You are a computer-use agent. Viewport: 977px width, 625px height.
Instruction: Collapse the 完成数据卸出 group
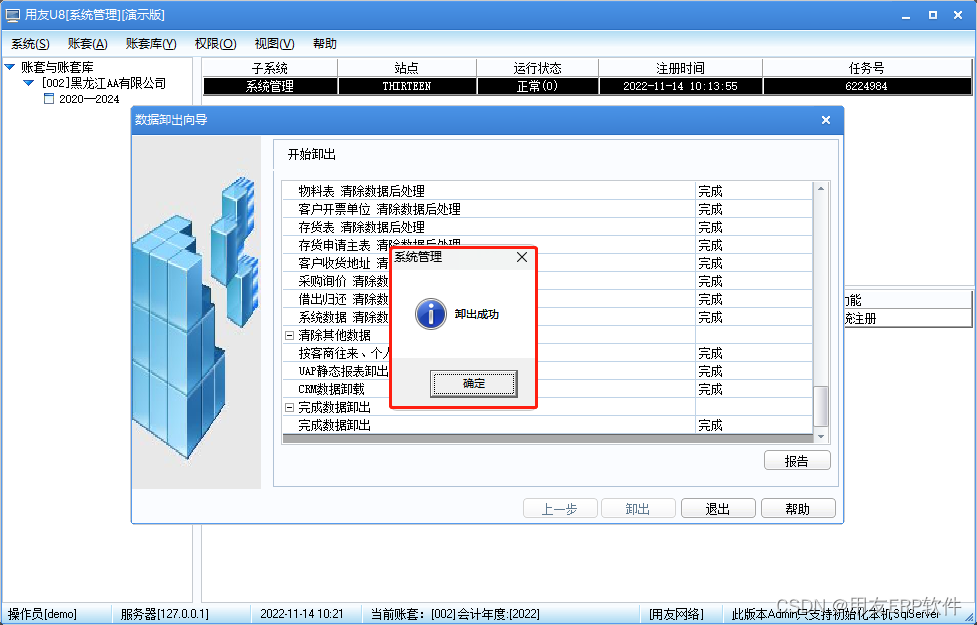(x=289, y=408)
